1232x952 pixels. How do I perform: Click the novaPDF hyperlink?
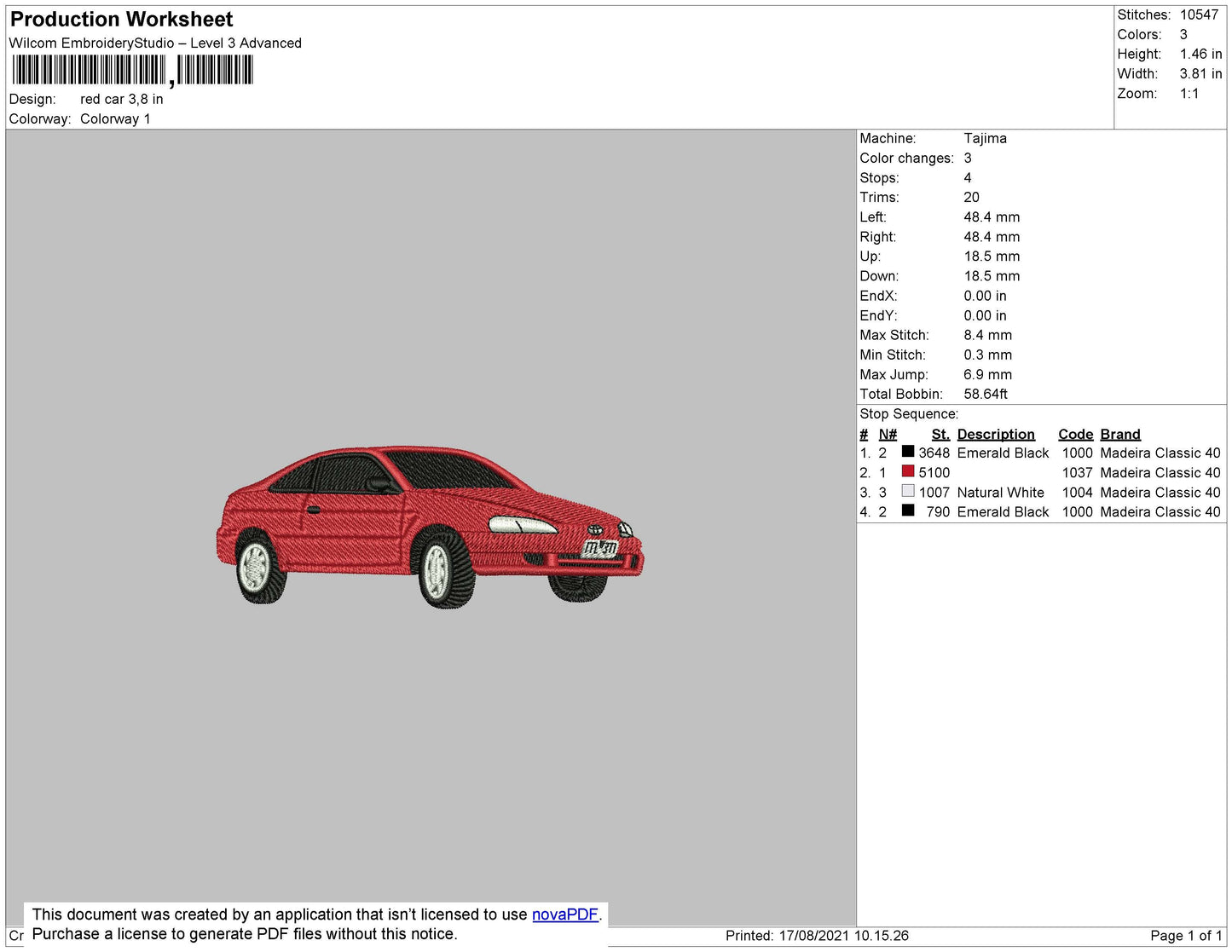[x=565, y=914]
